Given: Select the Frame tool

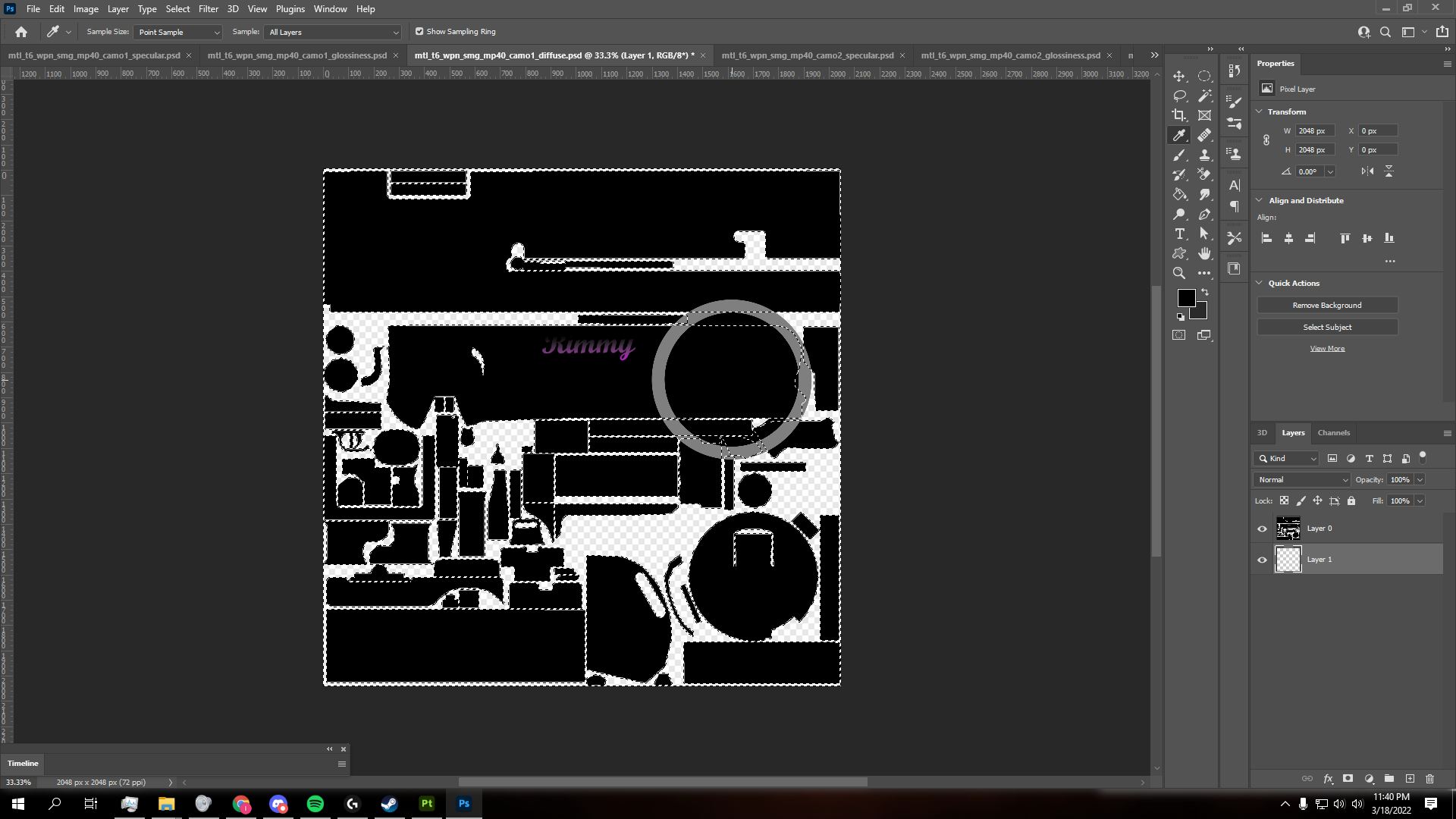Looking at the screenshot, I should click(1204, 115).
